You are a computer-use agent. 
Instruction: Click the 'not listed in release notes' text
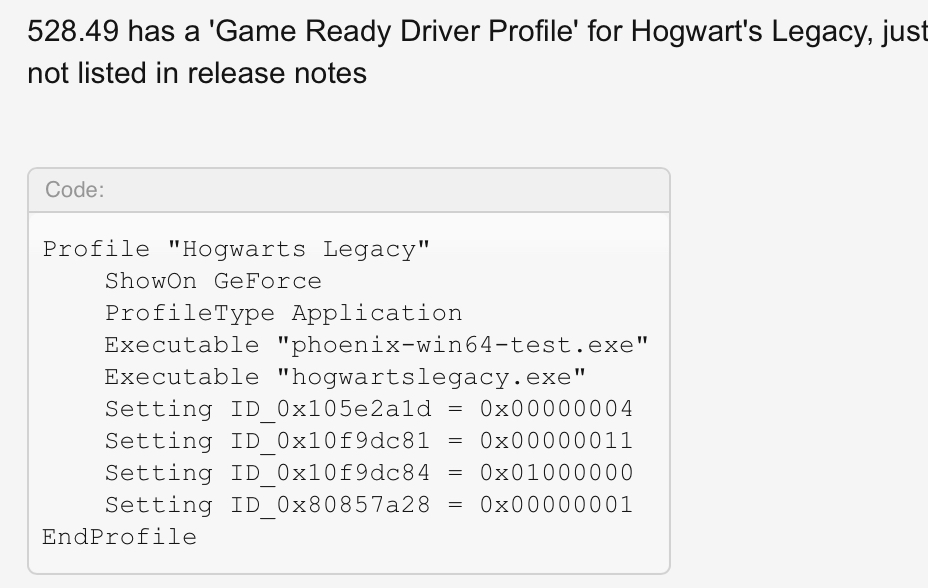(197, 73)
